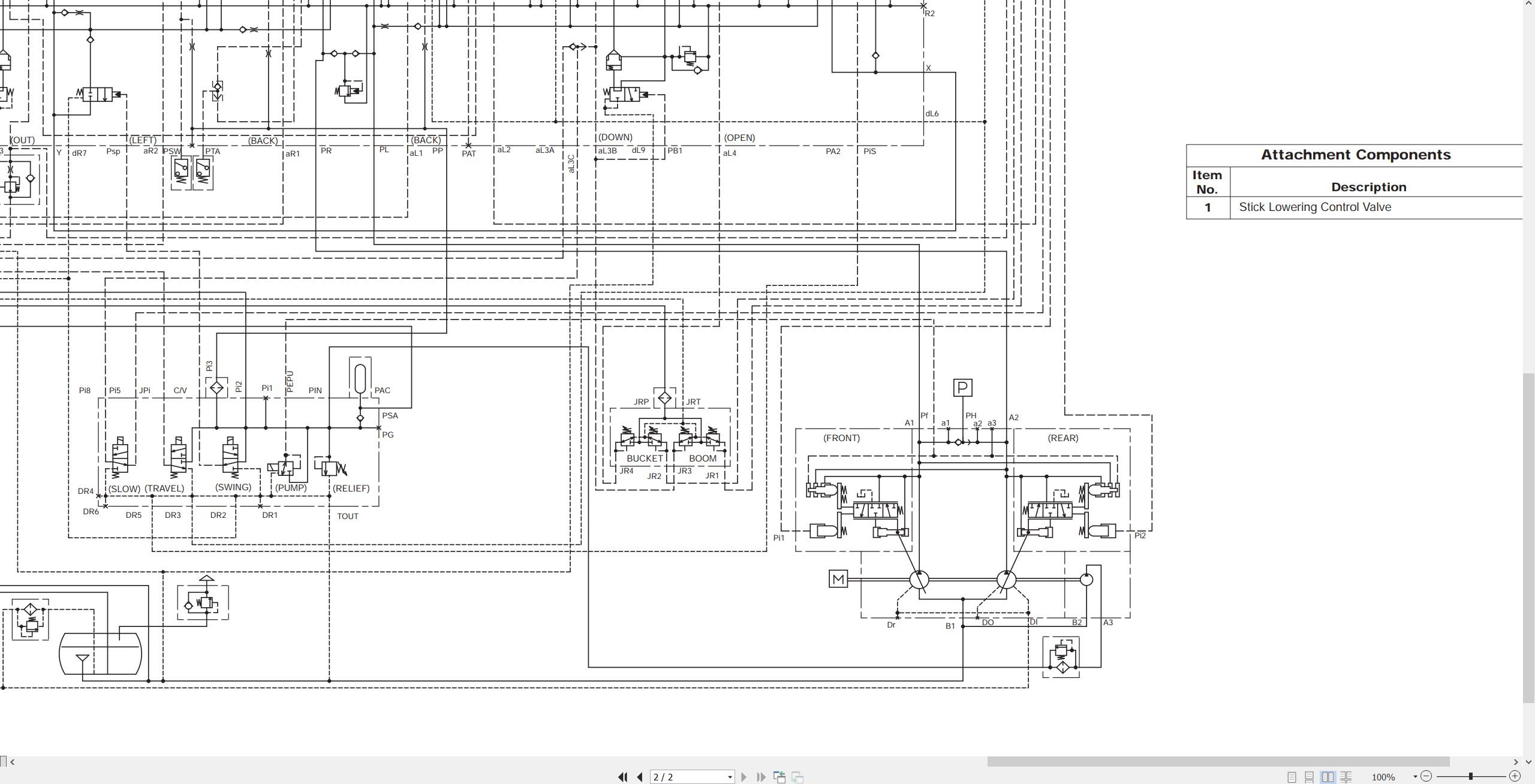The width and height of the screenshot is (1535, 784).
Task: Click vertical scroll down arrow
Action: coord(1529,762)
